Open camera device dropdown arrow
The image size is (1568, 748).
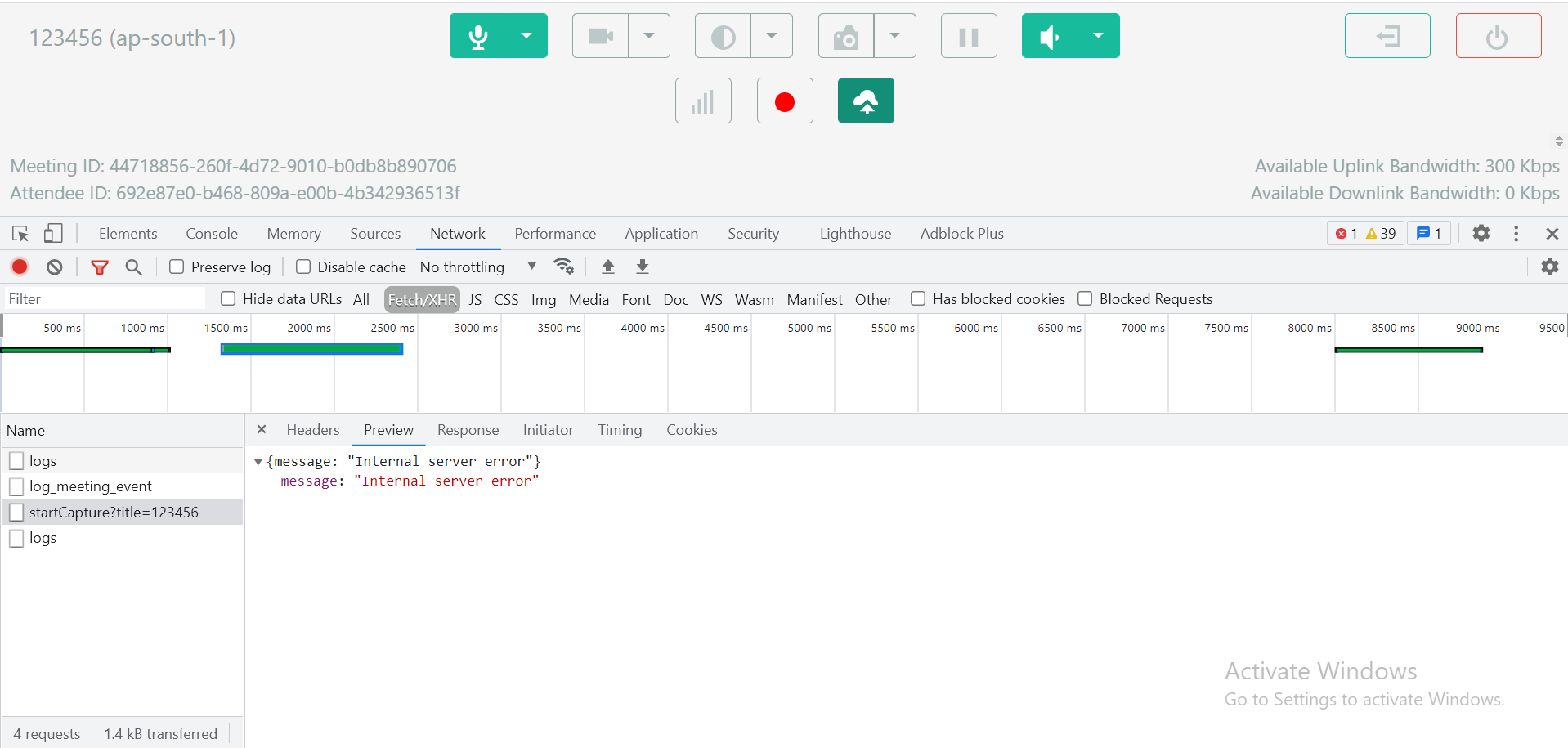click(x=649, y=36)
